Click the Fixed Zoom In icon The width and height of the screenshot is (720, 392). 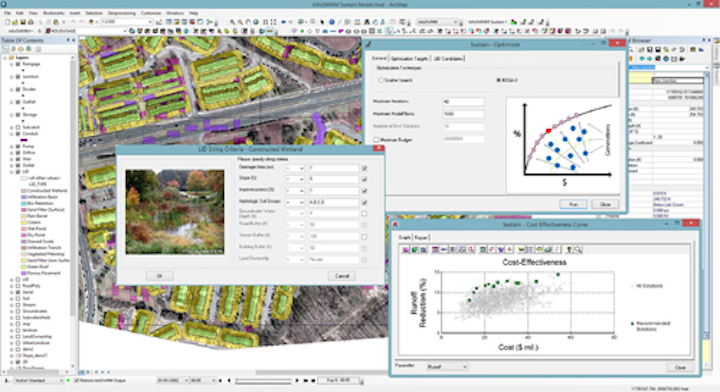pyautogui.click(x=265, y=22)
